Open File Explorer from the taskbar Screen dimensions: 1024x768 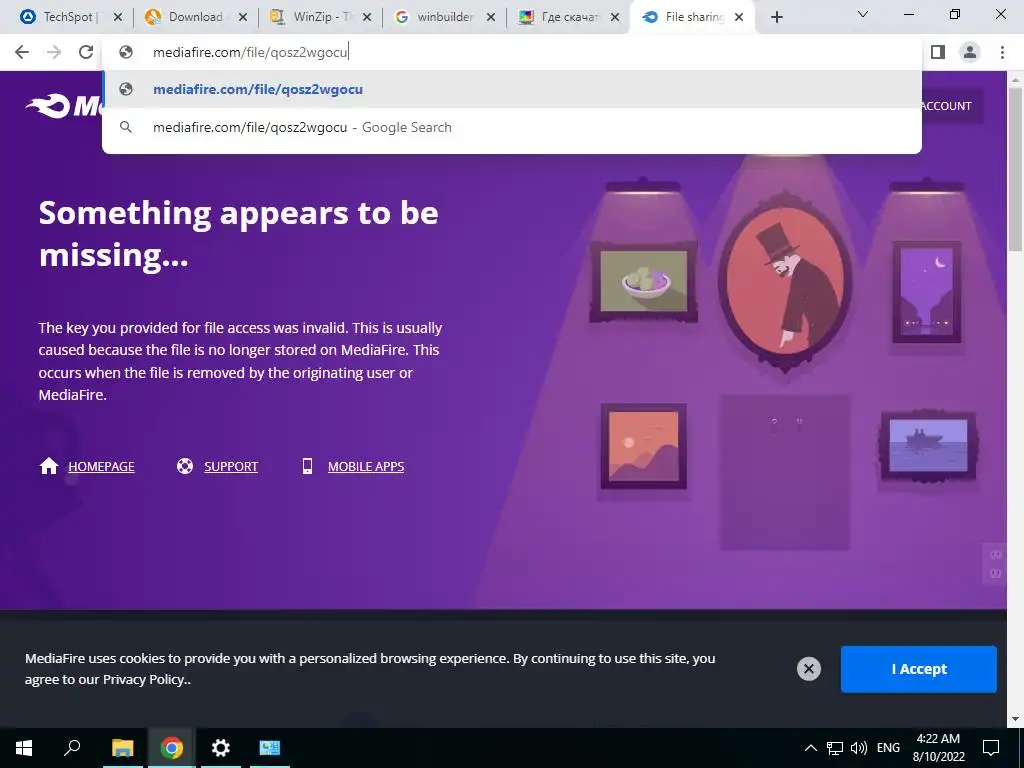(x=122, y=748)
